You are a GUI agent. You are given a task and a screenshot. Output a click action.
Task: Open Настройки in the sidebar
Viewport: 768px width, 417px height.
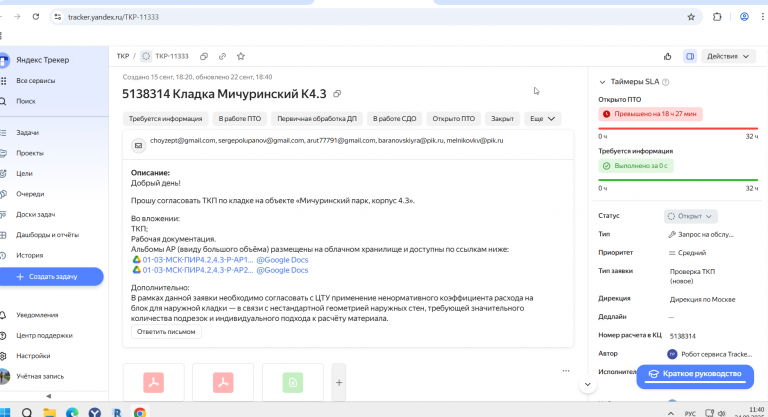click(33, 356)
